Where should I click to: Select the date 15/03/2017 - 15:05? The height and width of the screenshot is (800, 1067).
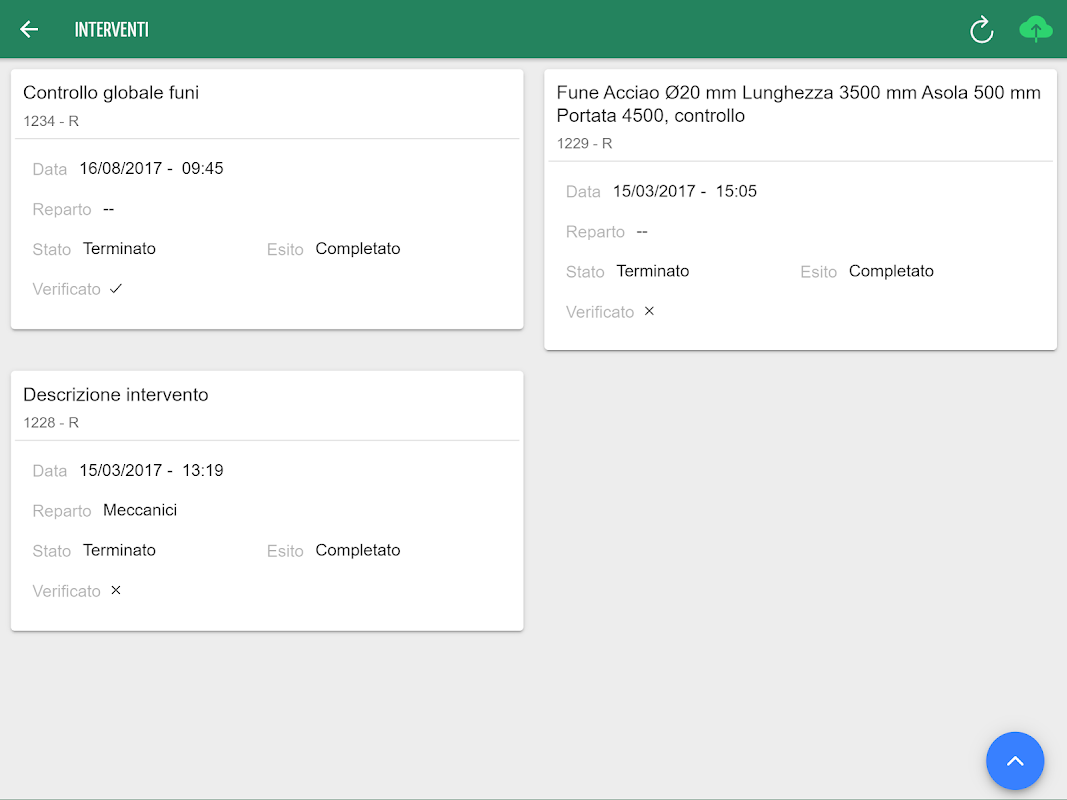point(685,191)
